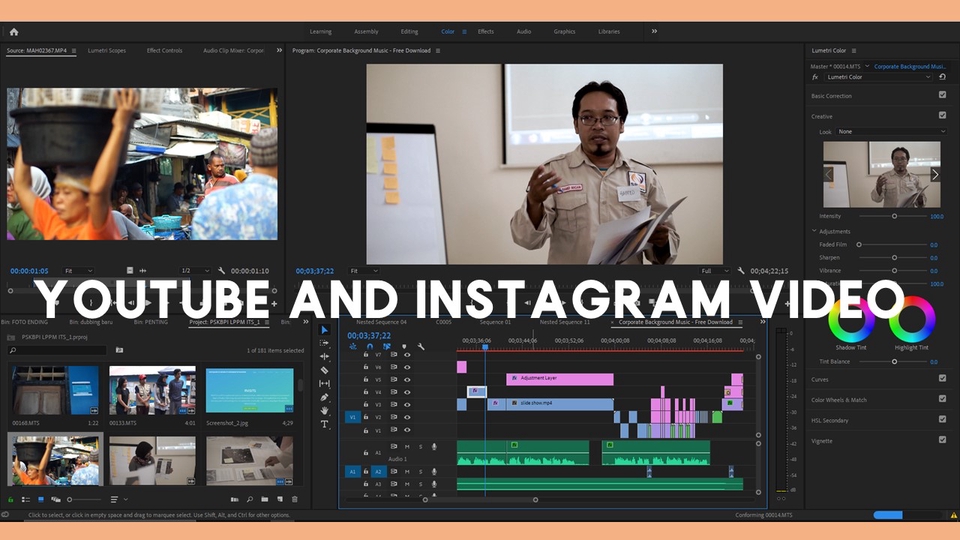This screenshot has height=540, width=960.
Task: Click Corporate Background Musi... clip link
Action: click(x=910, y=66)
